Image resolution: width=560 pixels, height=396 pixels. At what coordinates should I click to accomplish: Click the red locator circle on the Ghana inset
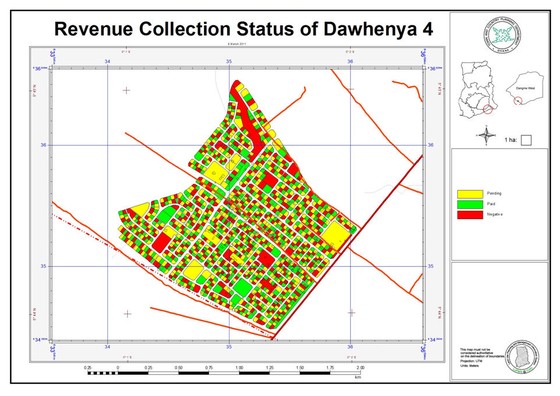click(x=488, y=109)
